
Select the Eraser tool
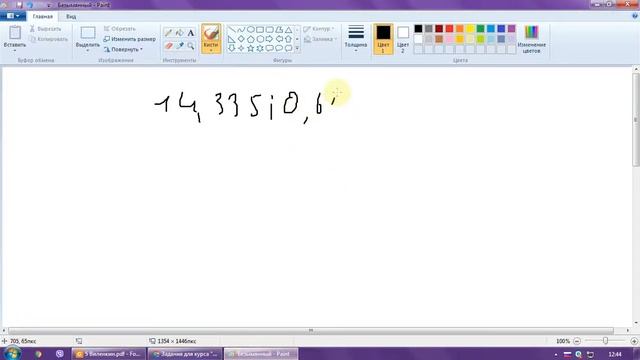click(168, 46)
